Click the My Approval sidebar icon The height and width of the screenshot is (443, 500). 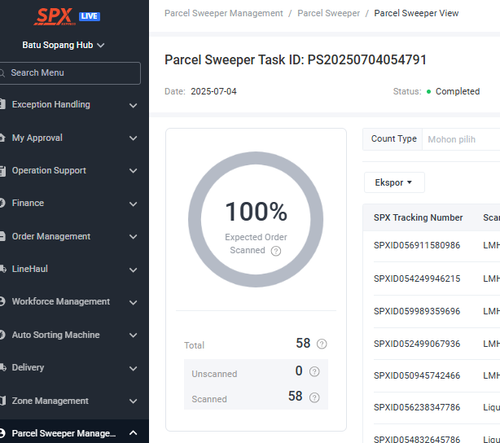pyautogui.click(x=2, y=138)
